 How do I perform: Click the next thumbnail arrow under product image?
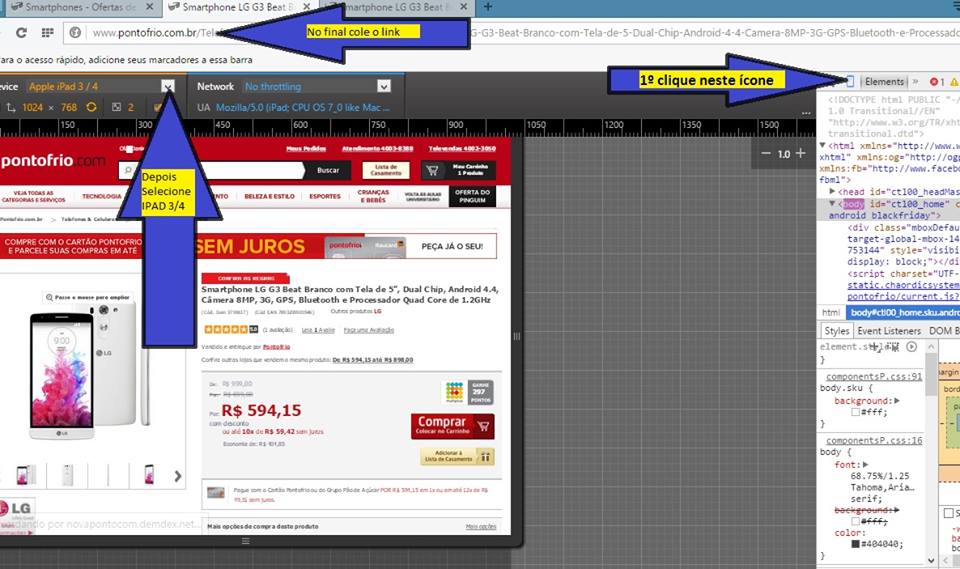[178, 476]
